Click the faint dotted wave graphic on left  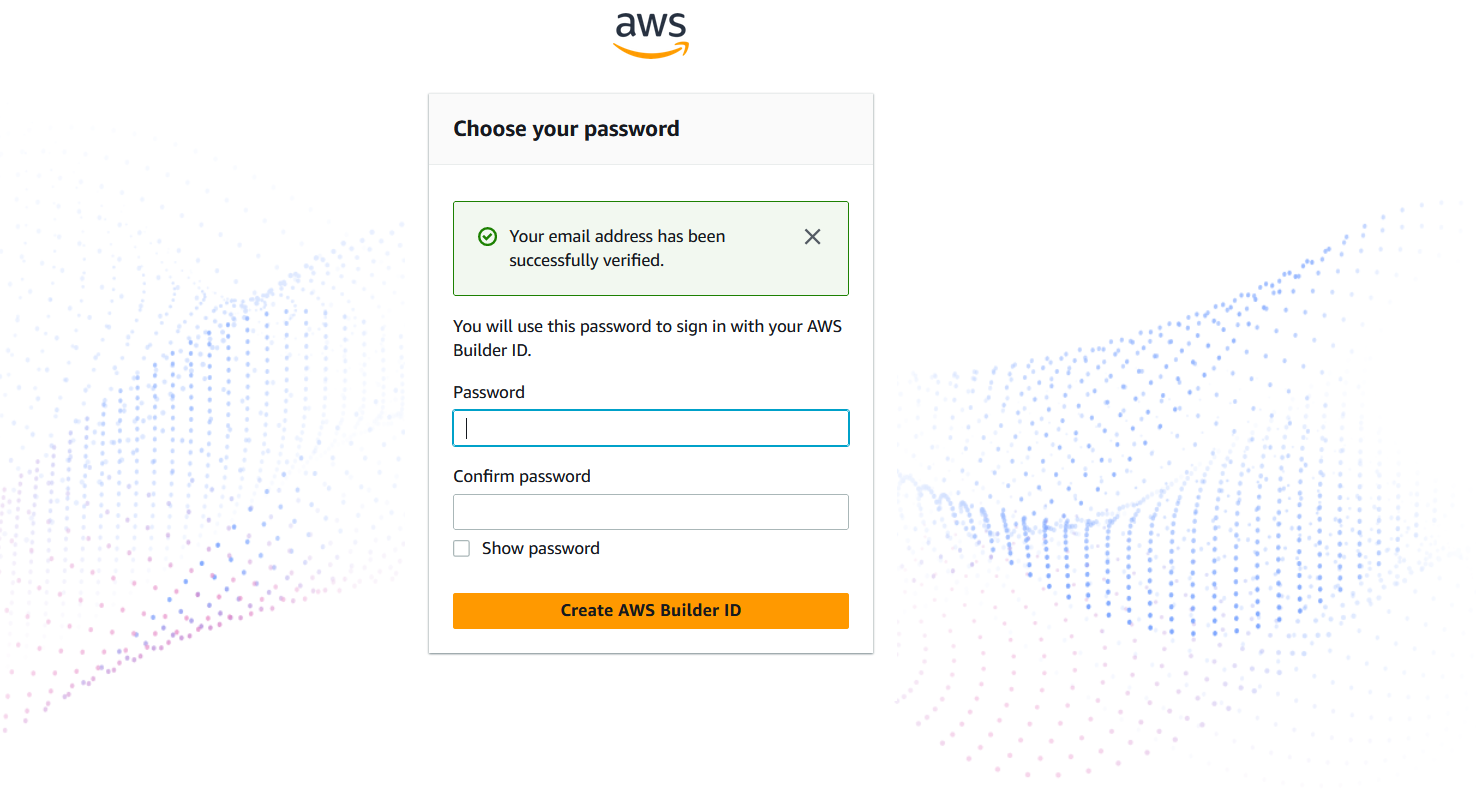point(200,400)
